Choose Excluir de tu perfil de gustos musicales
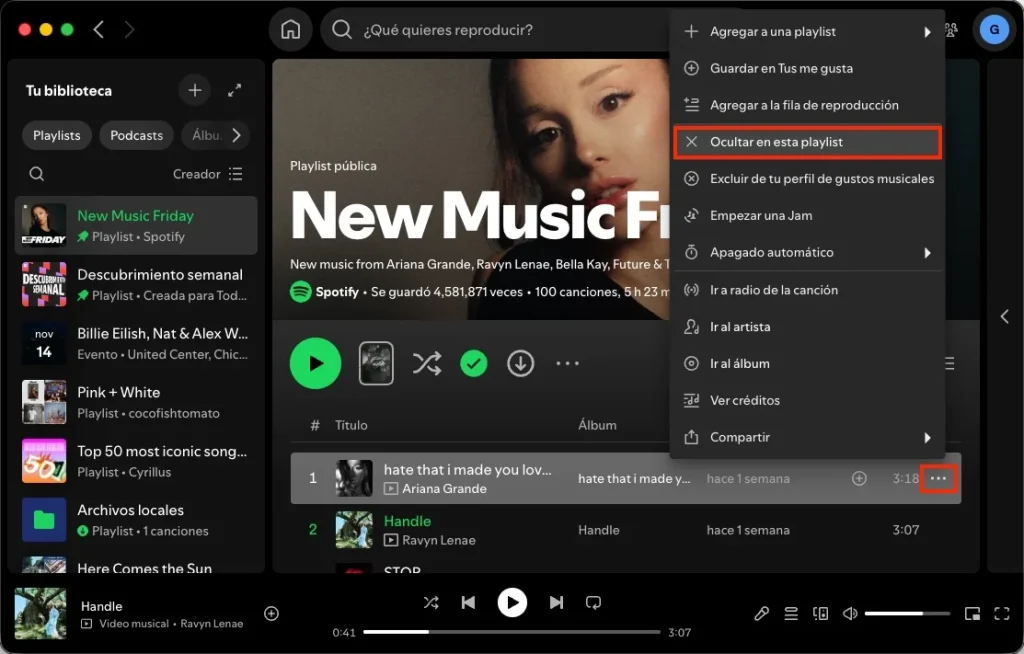1024x654 pixels. click(x=807, y=178)
